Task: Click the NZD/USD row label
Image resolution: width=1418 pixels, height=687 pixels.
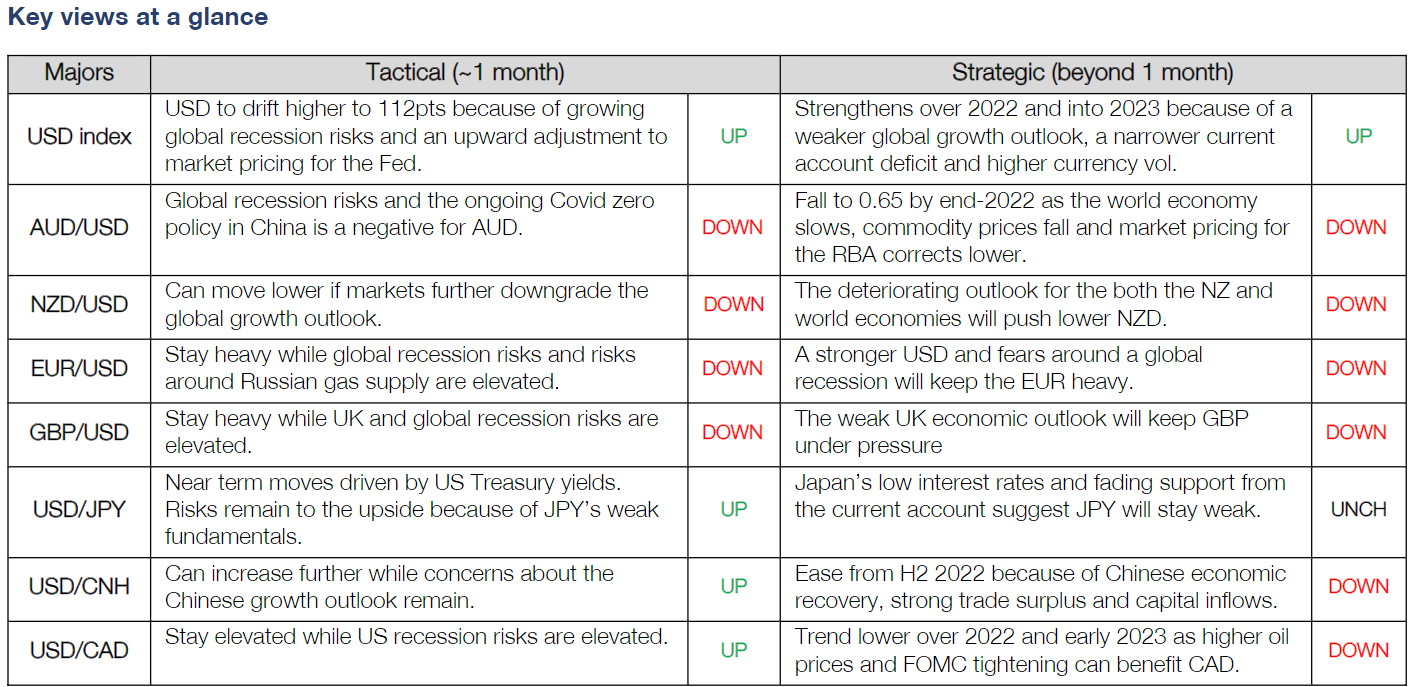Action: [x=79, y=304]
